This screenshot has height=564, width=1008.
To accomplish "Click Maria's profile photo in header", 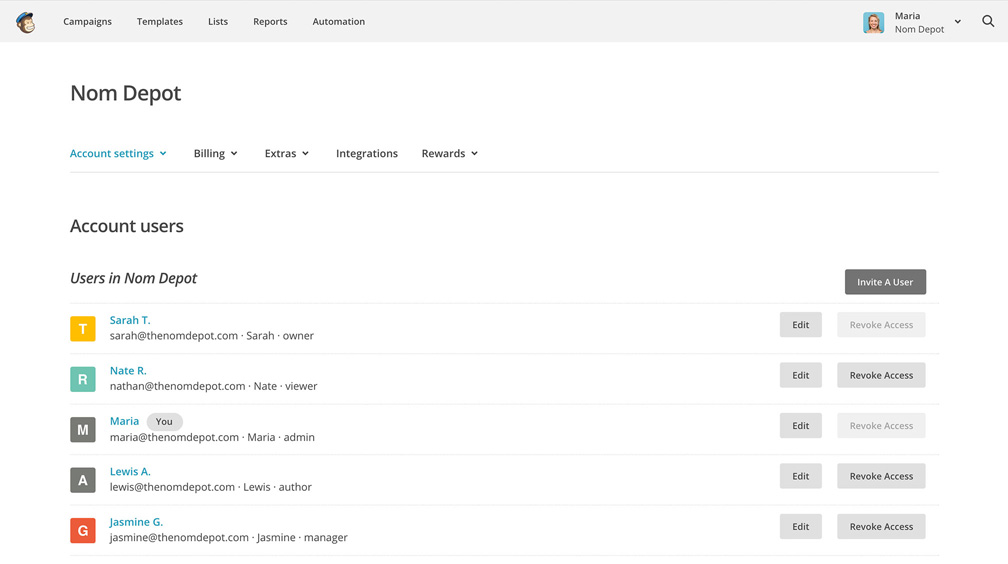I will tap(873, 22).
